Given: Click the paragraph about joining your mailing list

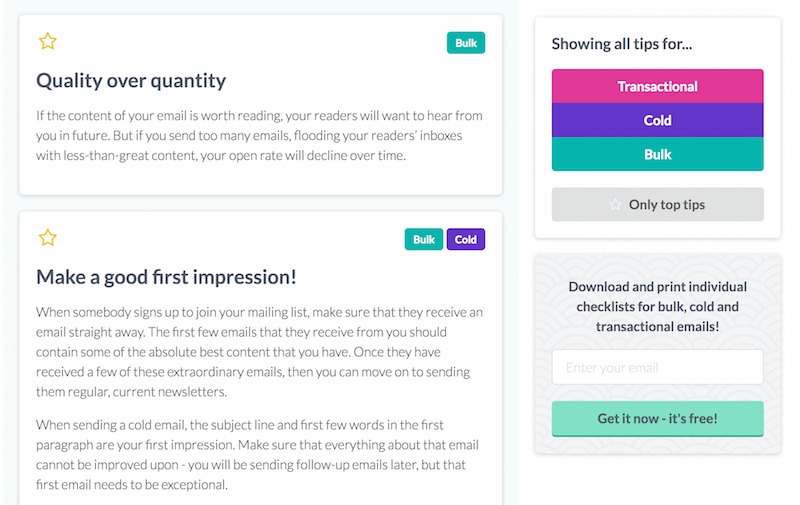Looking at the screenshot, I should click(259, 352).
